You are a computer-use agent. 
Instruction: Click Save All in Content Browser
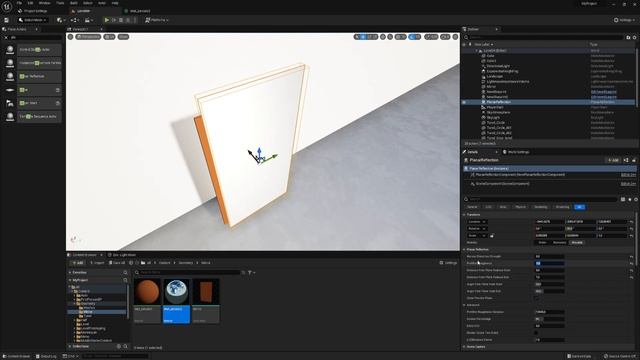click(117, 263)
